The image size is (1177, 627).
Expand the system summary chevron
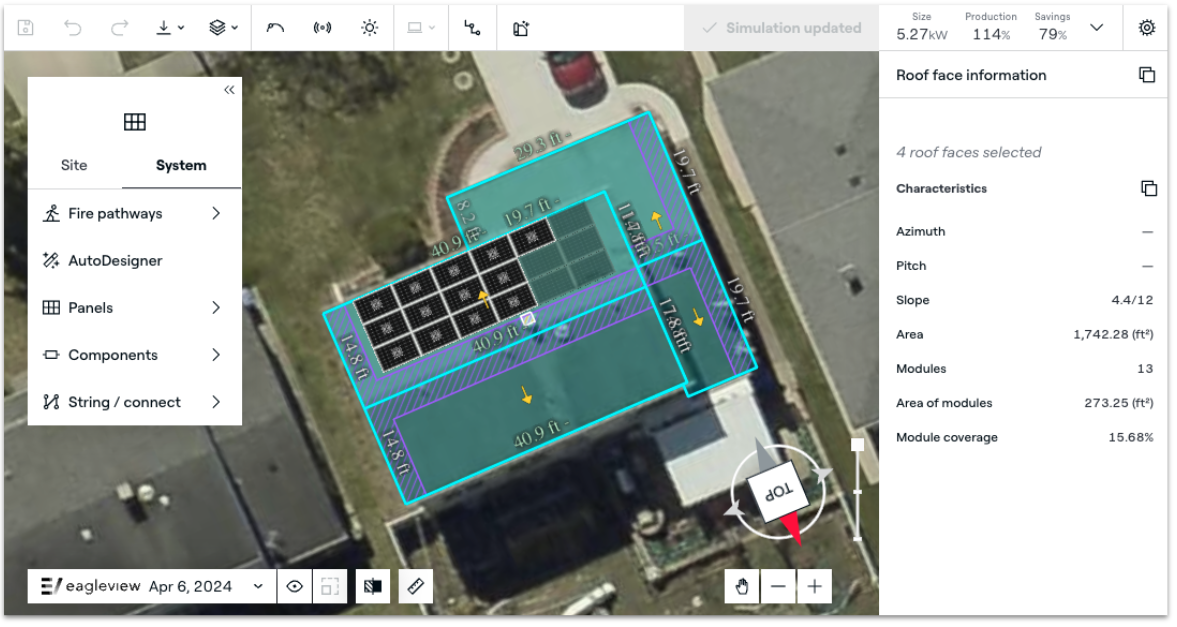pyautogui.click(x=1096, y=28)
